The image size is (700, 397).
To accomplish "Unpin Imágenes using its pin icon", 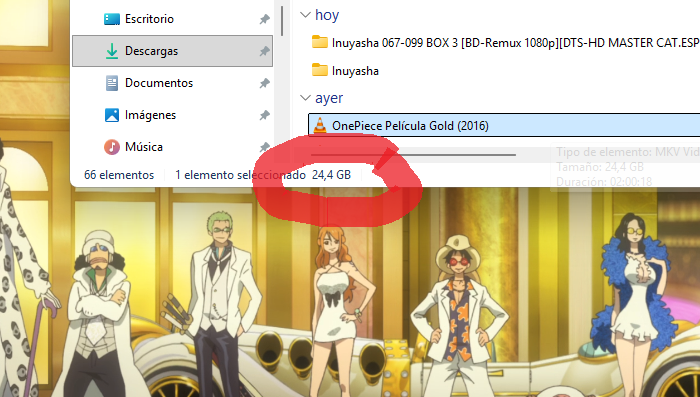I will tap(265, 115).
